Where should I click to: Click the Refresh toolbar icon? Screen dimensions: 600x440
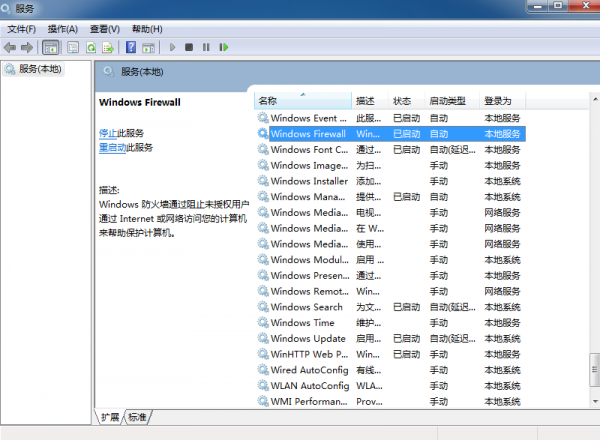(91, 47)
